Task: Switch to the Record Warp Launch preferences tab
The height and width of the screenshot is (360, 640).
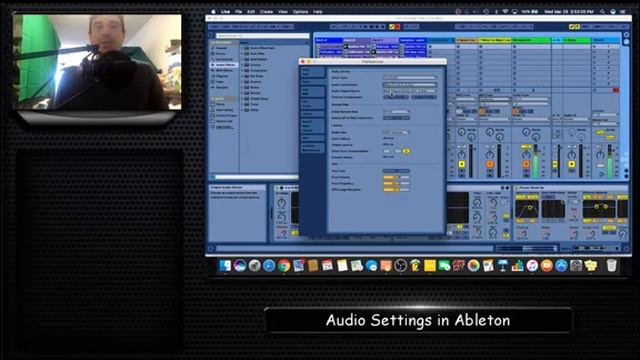Action: [313, 126]
